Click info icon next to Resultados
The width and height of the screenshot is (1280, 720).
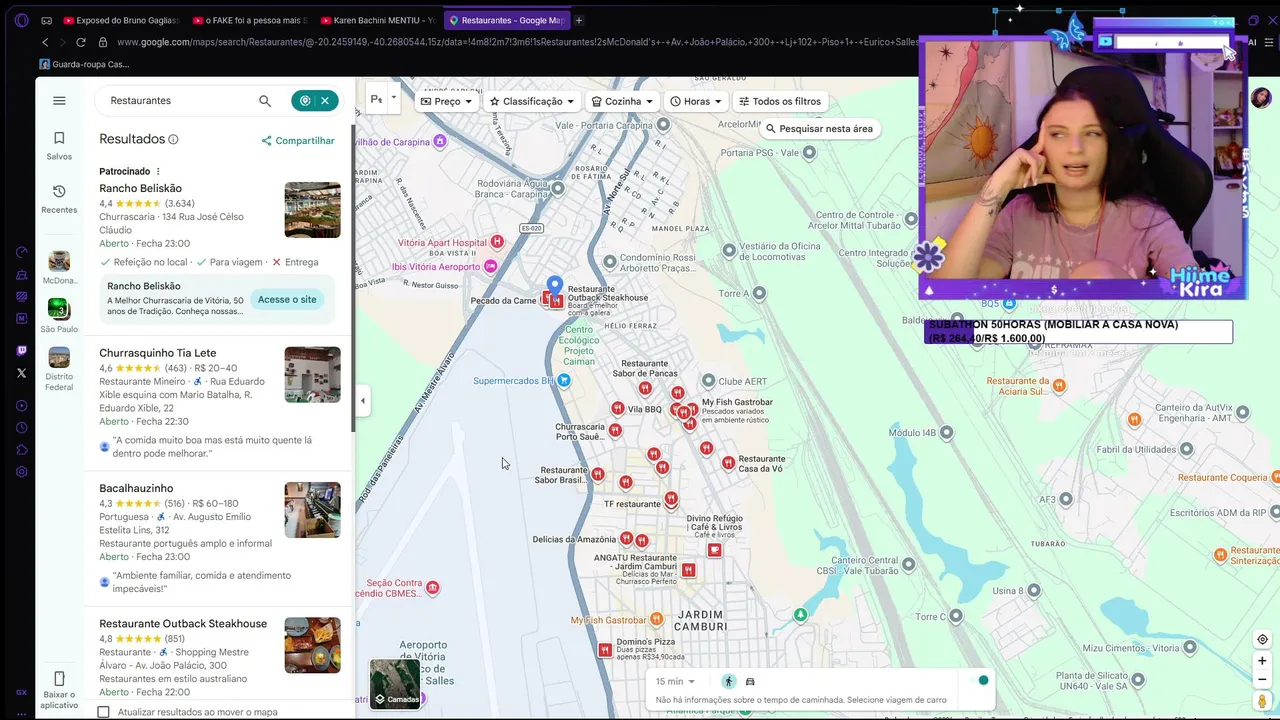tap(173, 140)
